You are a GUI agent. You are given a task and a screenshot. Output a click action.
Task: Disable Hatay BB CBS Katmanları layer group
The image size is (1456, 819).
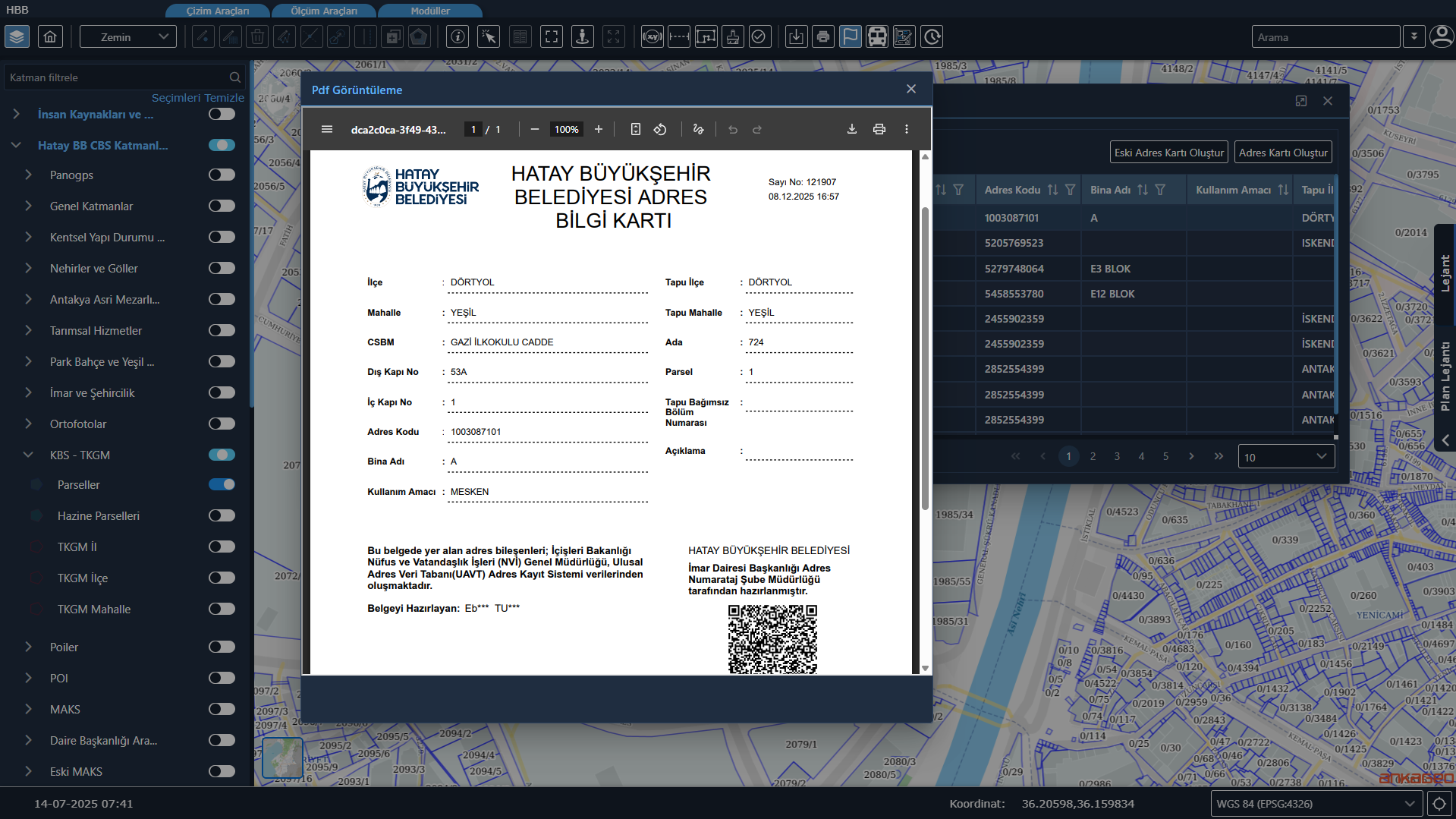coord(222,145)
